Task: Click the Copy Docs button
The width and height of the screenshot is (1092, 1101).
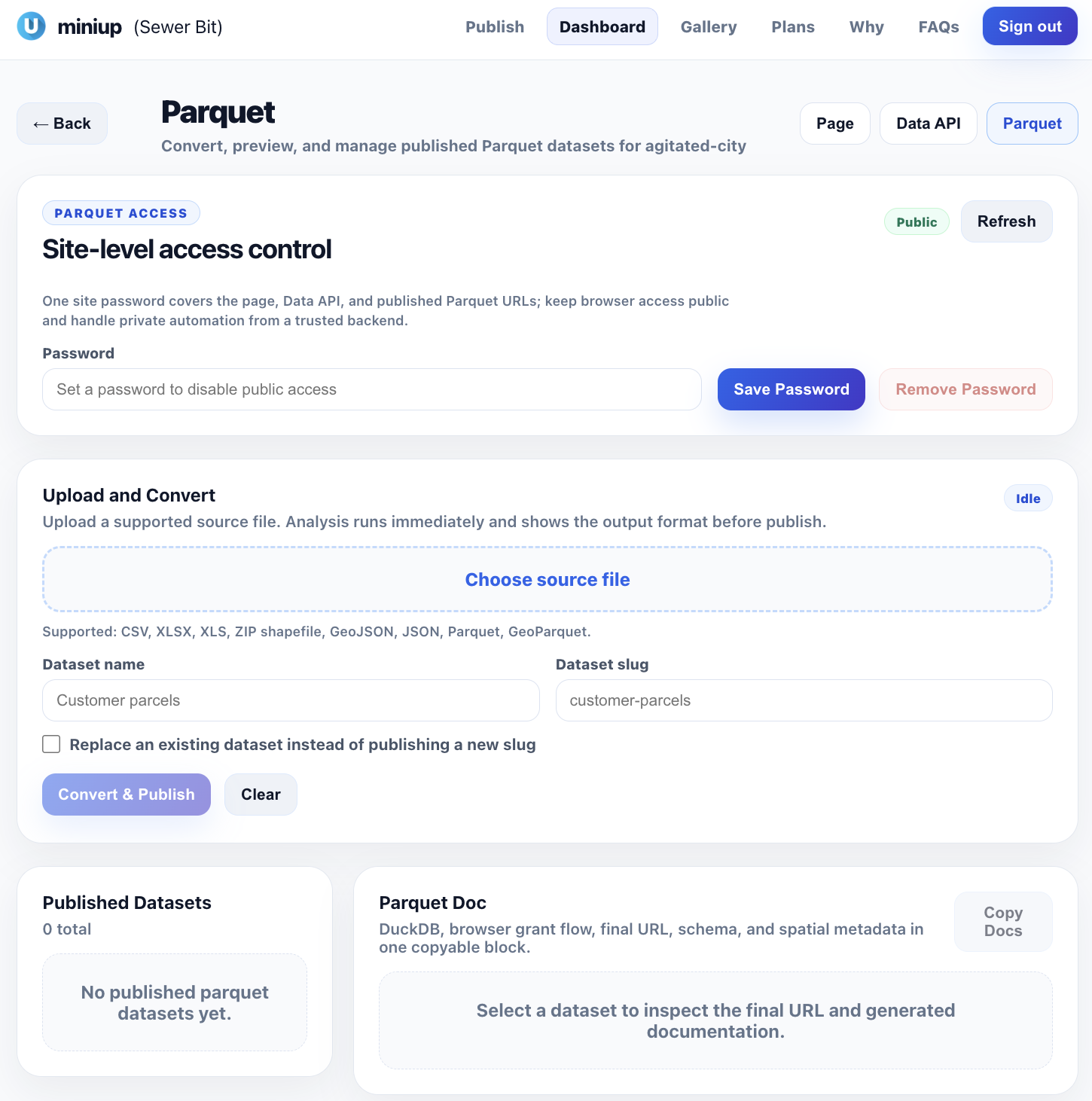Action: click(1002, 921)
